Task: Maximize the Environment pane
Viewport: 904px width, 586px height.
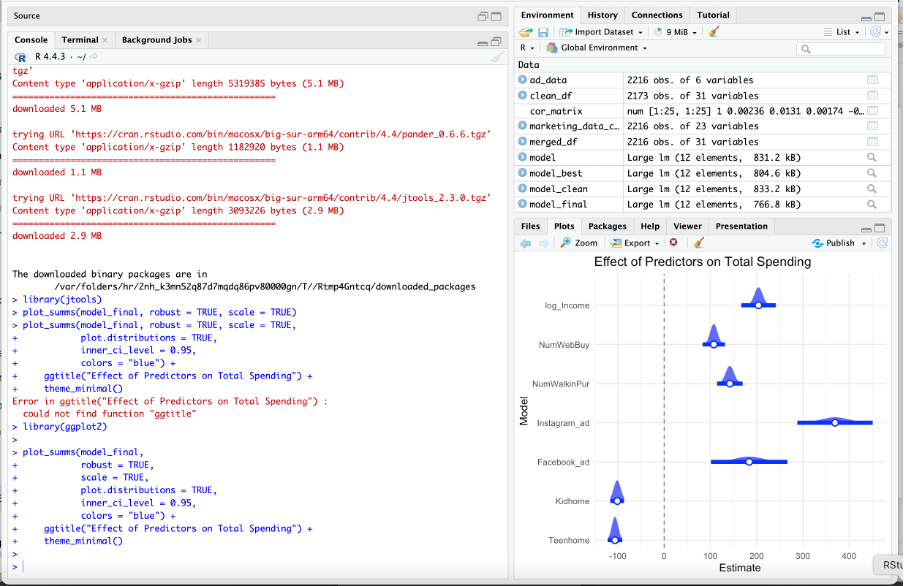Action: coord(879,16)
